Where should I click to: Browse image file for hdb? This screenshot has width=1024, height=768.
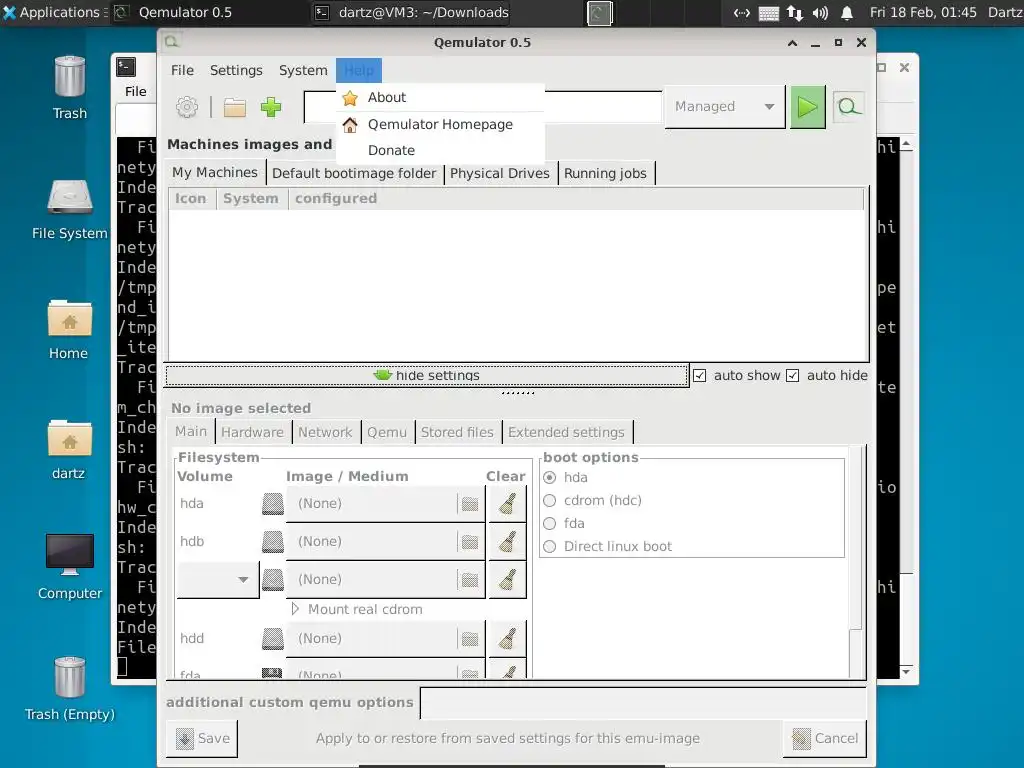tap(470, 541)
